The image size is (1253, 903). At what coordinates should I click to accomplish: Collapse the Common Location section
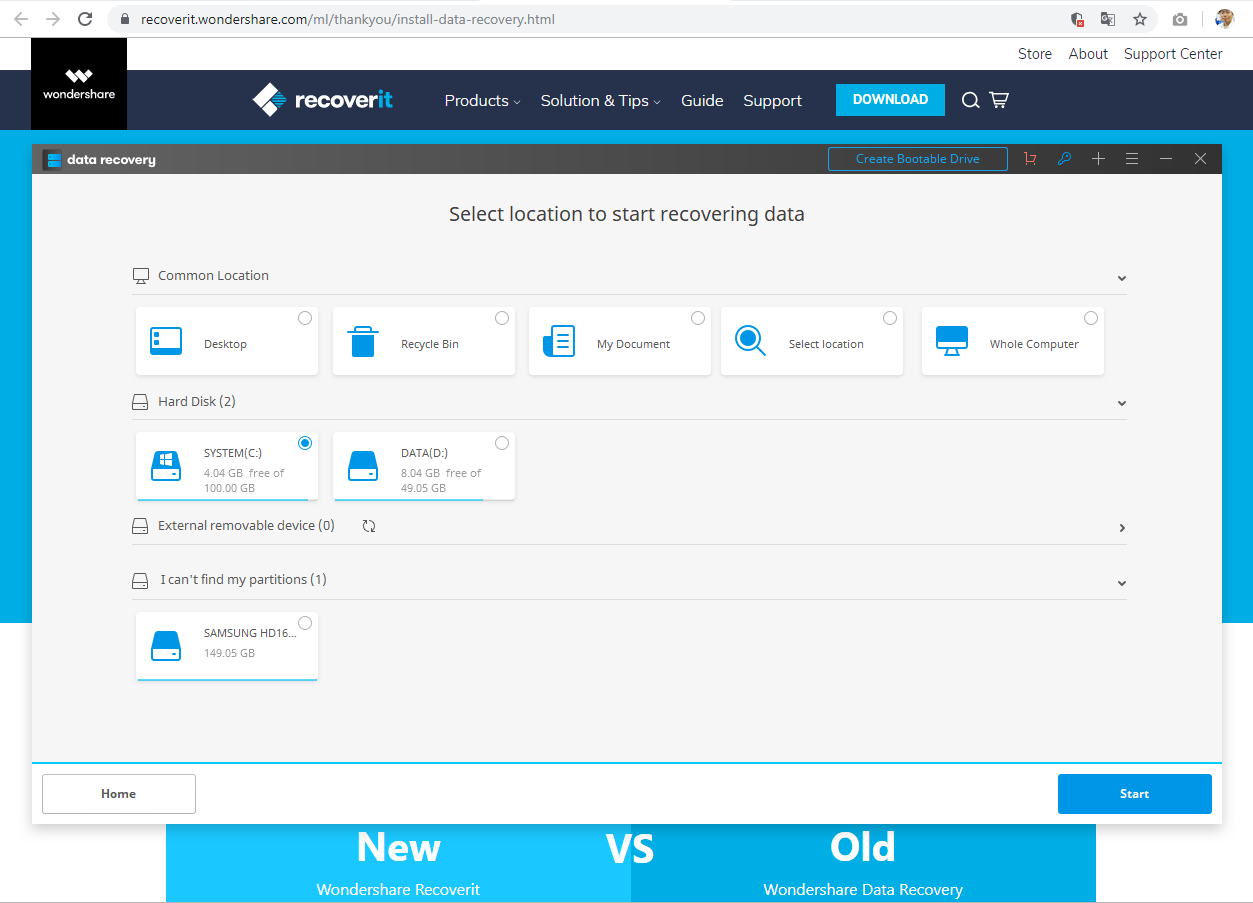(1121, 278)
